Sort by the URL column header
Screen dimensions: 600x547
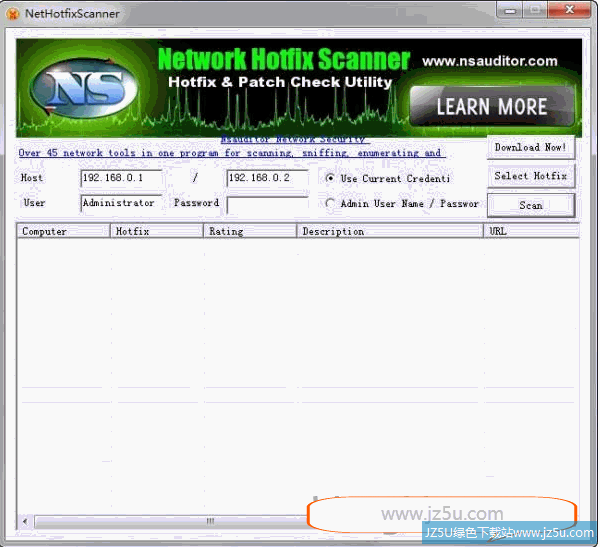[x=532, y=231]
